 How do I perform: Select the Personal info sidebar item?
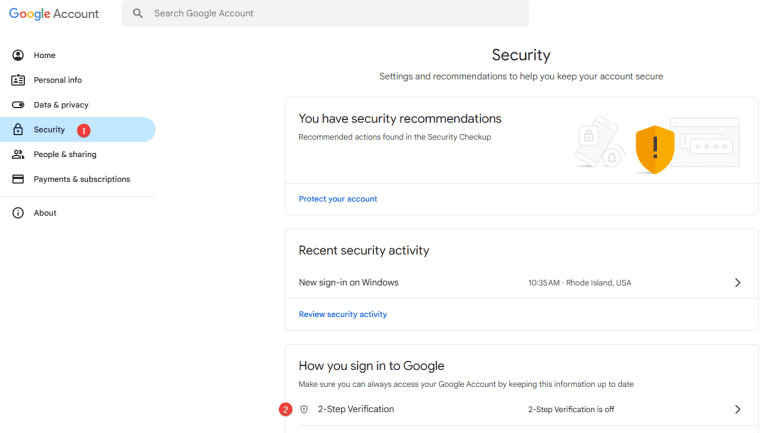(x=58, y=80)
